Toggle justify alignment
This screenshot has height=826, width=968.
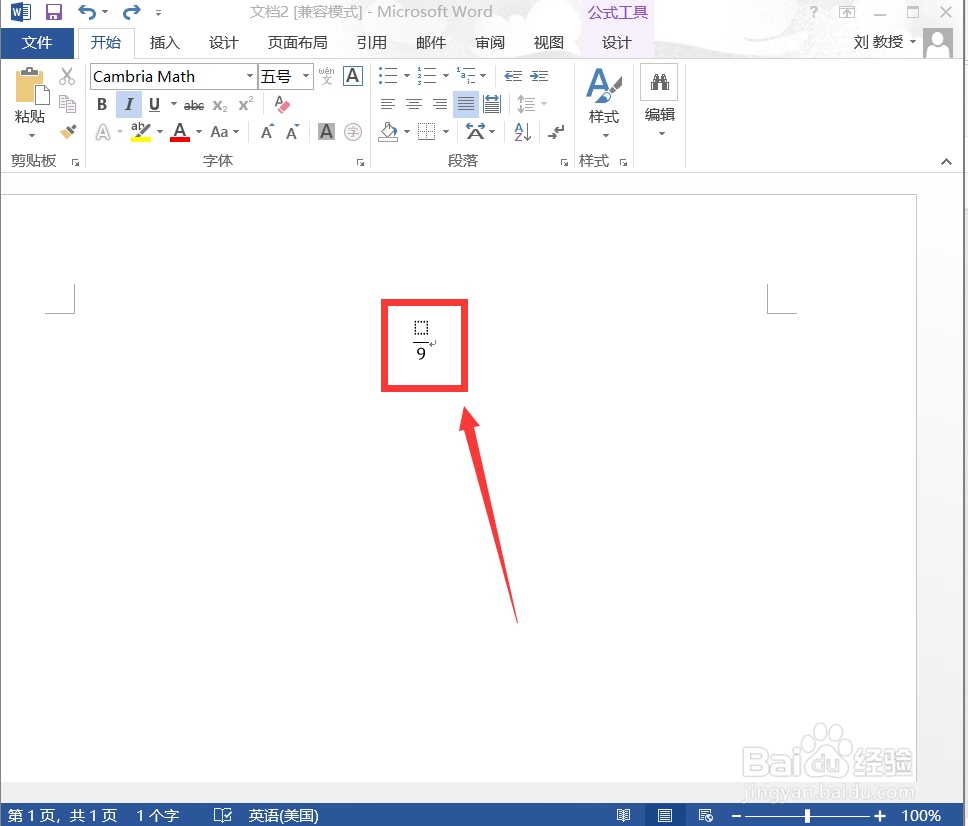pos(465,104)
